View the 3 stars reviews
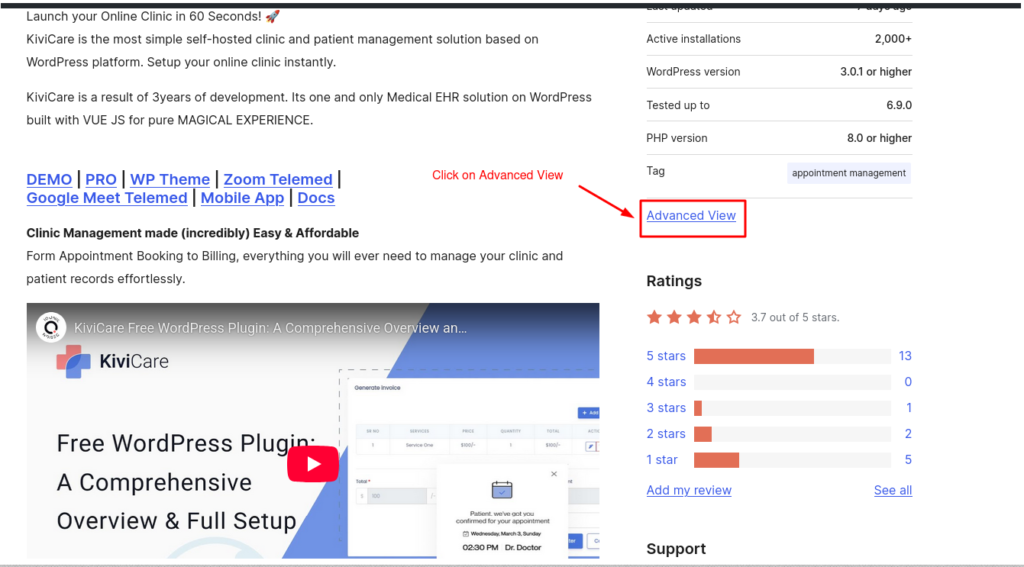Viewport: 1024px width, 567px height. click(666, 408)
